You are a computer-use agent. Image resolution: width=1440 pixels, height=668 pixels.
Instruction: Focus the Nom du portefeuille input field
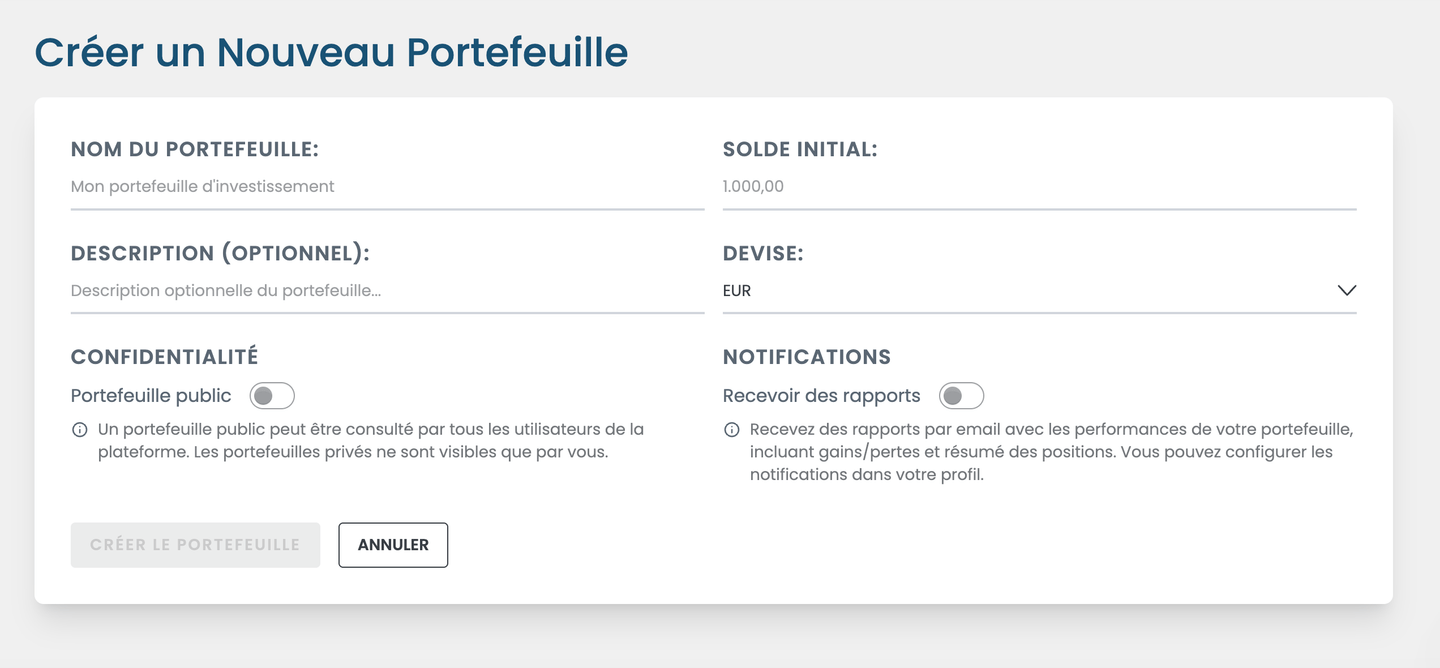pyautogui.click(x=387, y=187)
